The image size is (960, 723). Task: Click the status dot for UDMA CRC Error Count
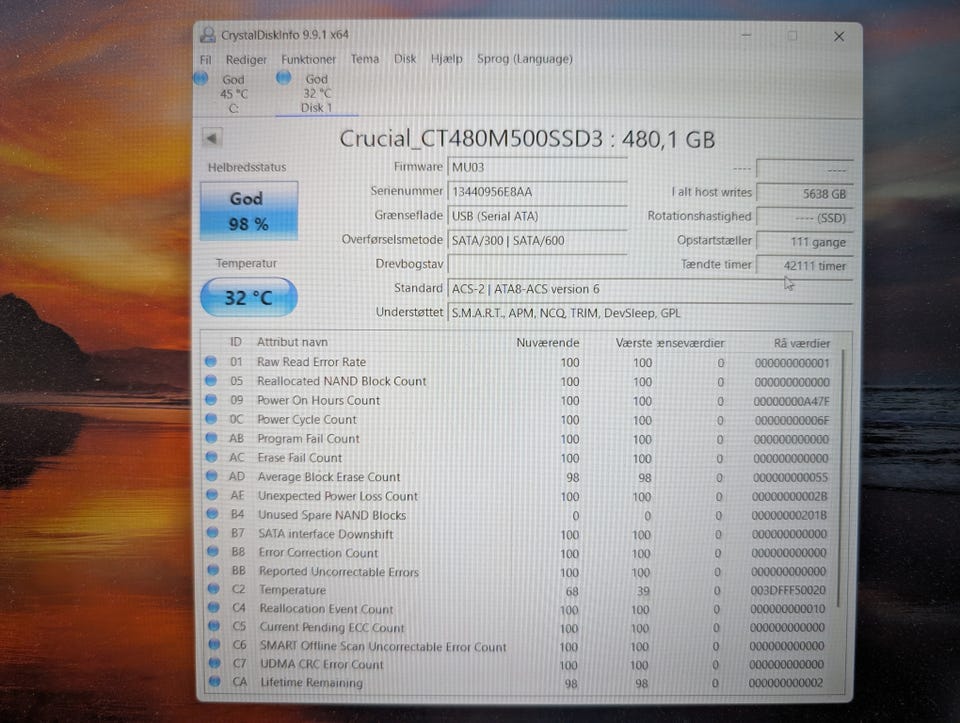pos(214,663)
